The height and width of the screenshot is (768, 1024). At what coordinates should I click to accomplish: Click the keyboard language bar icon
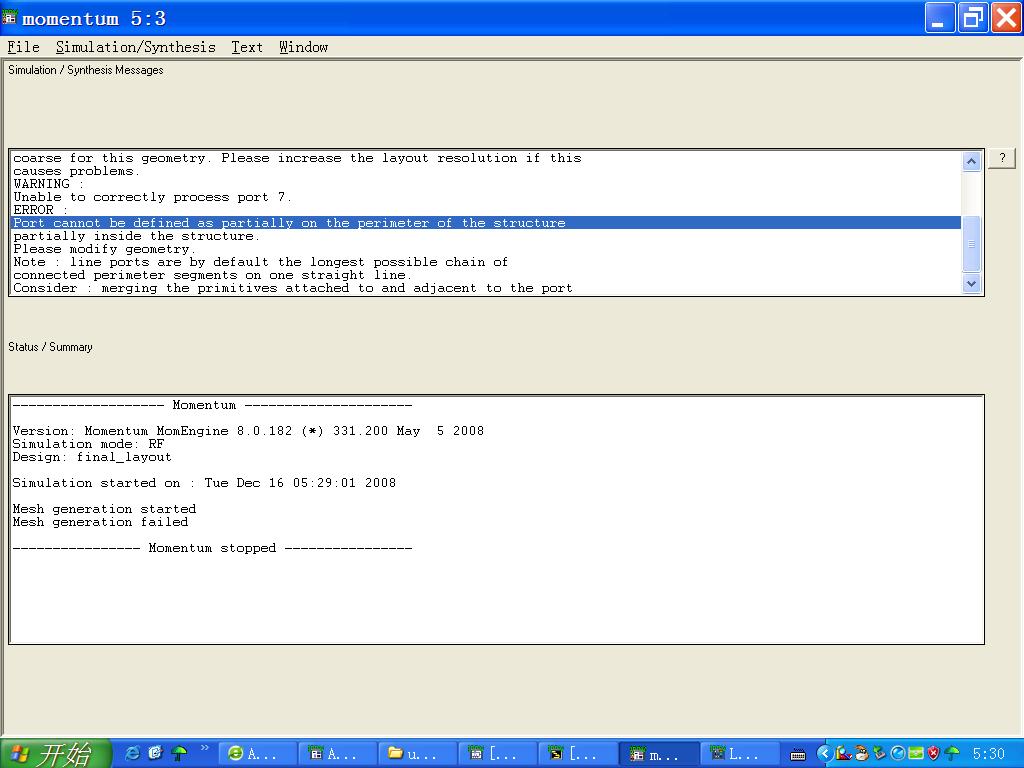click(x=798, y=755)
